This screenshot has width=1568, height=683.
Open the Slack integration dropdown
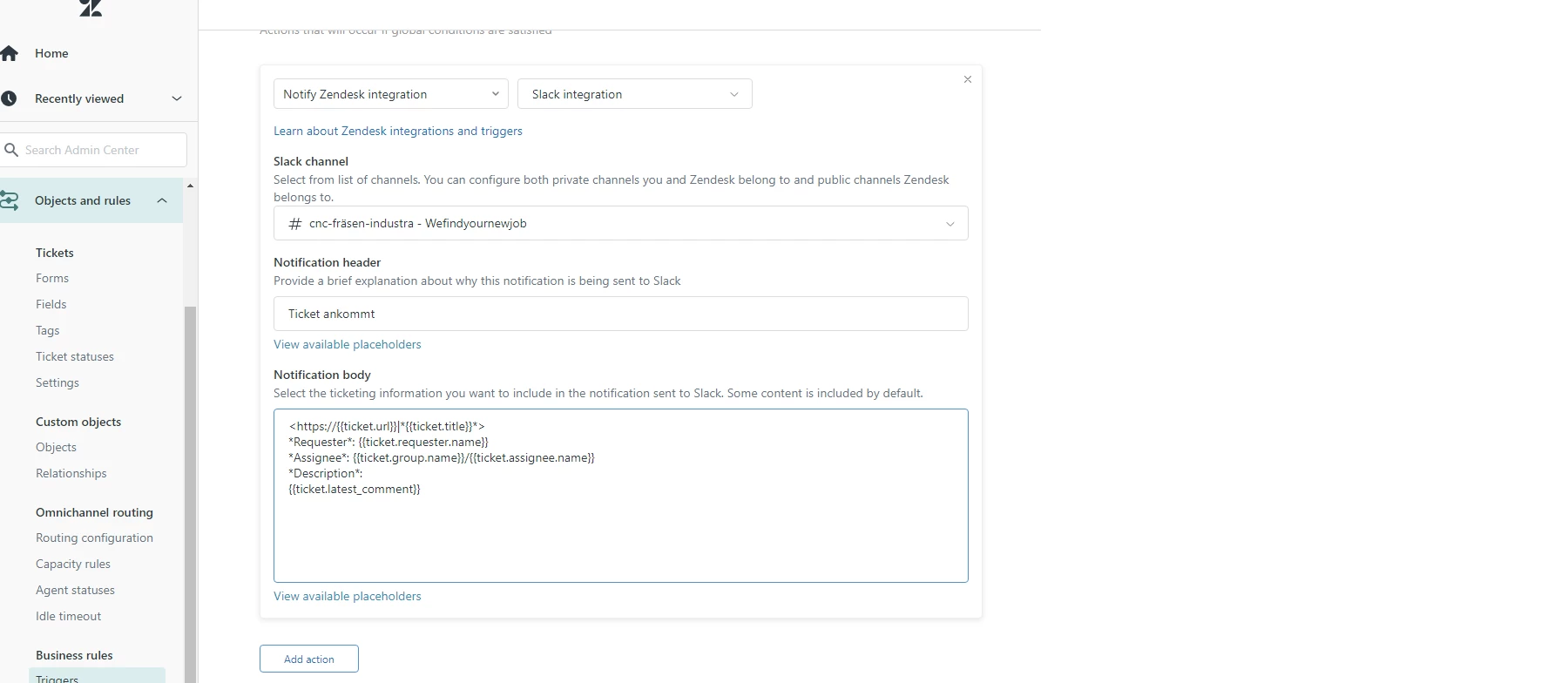tap(635, 94)
